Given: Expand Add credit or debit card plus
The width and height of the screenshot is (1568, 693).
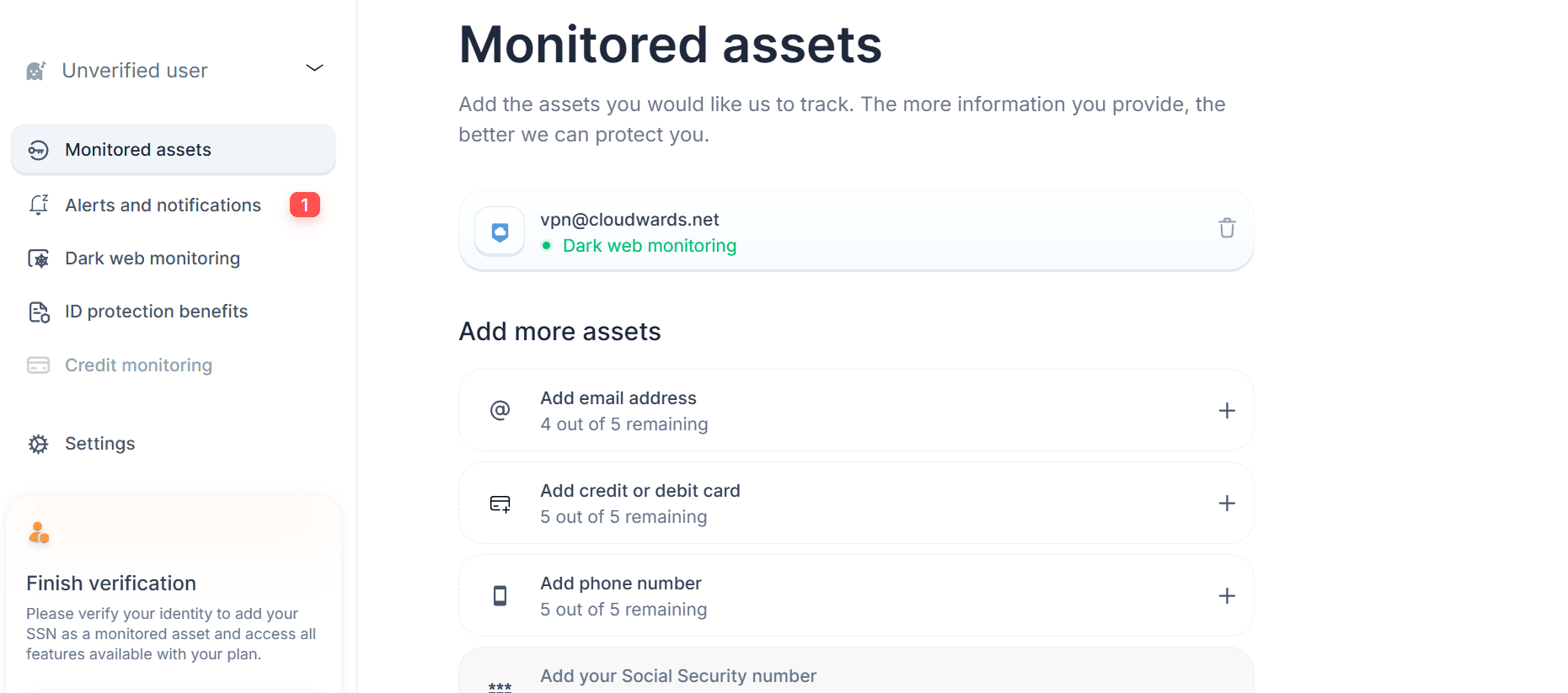Looking at the screenshot, I should pos(1227,504).
